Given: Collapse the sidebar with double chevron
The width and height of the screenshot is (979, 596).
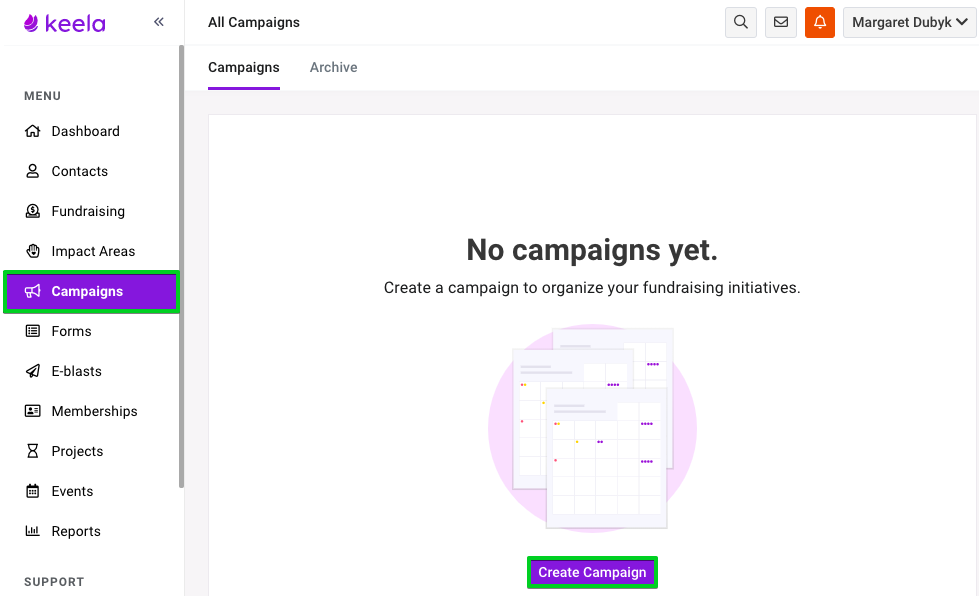Looking at the screenshot, I should coord(159,22).
